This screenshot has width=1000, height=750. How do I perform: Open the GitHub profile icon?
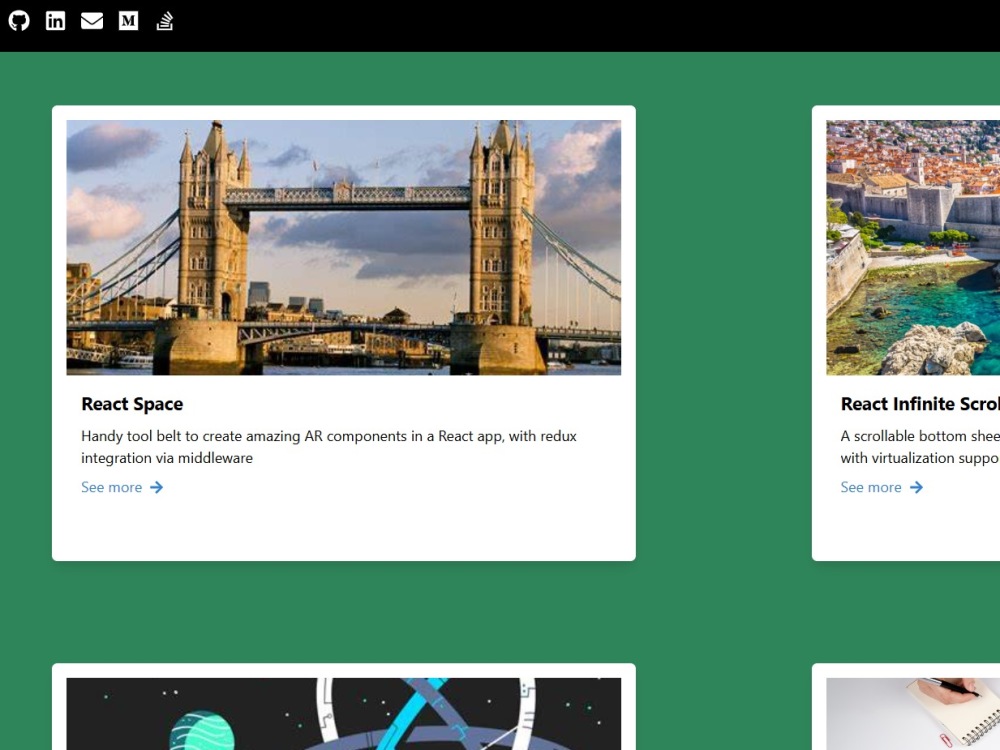19,21
